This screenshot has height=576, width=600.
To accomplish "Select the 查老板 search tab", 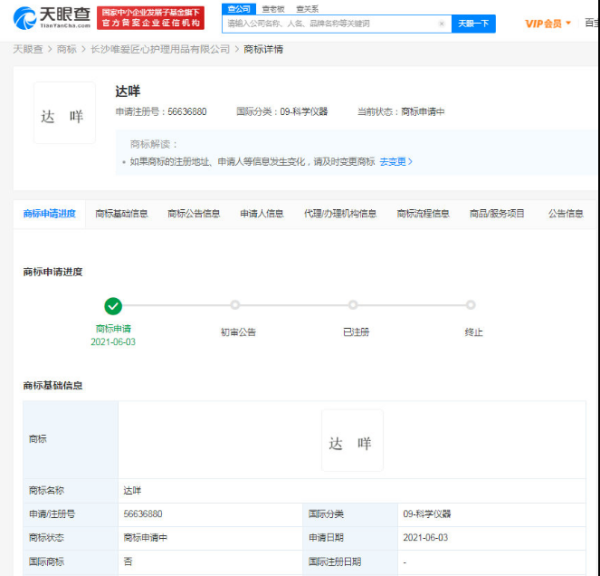I will click(273, 9).
